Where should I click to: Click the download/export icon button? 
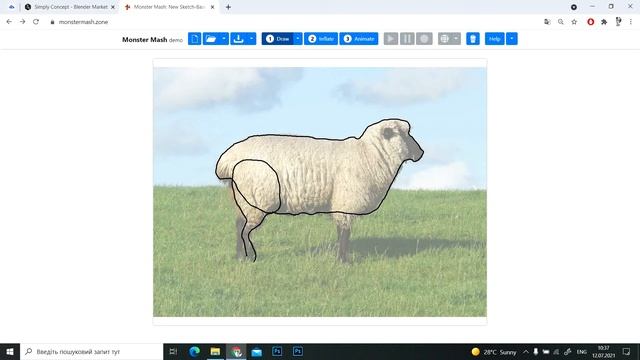point(238,39)
